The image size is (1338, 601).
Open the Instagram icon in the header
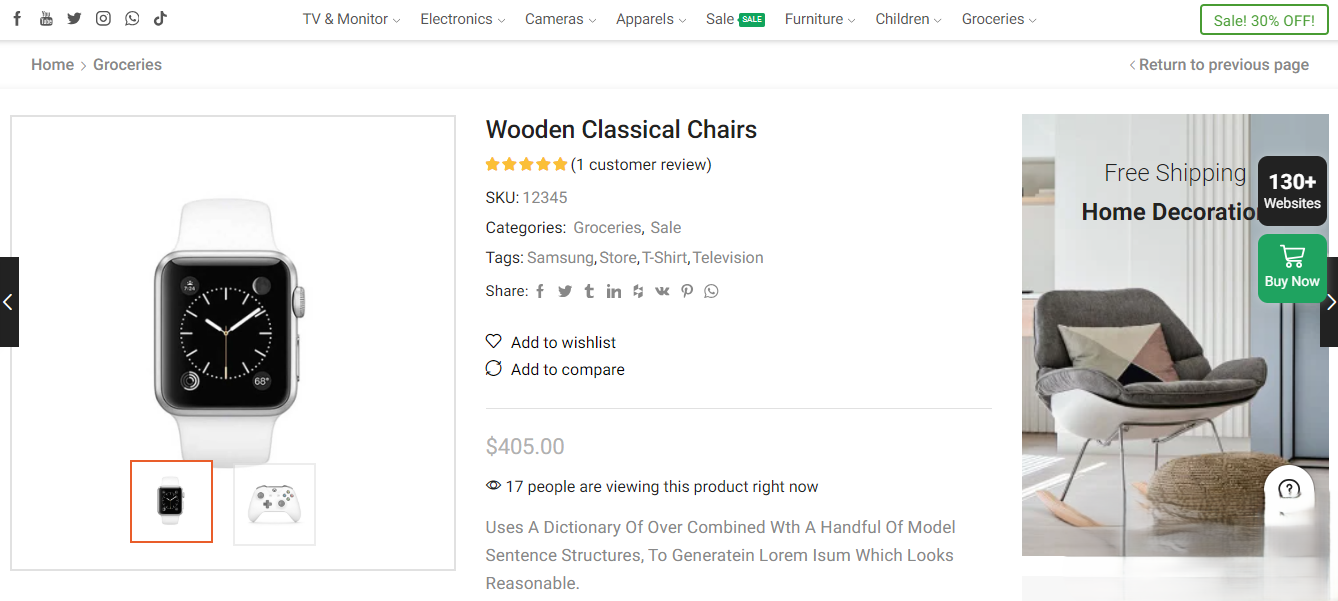(103, 18)
